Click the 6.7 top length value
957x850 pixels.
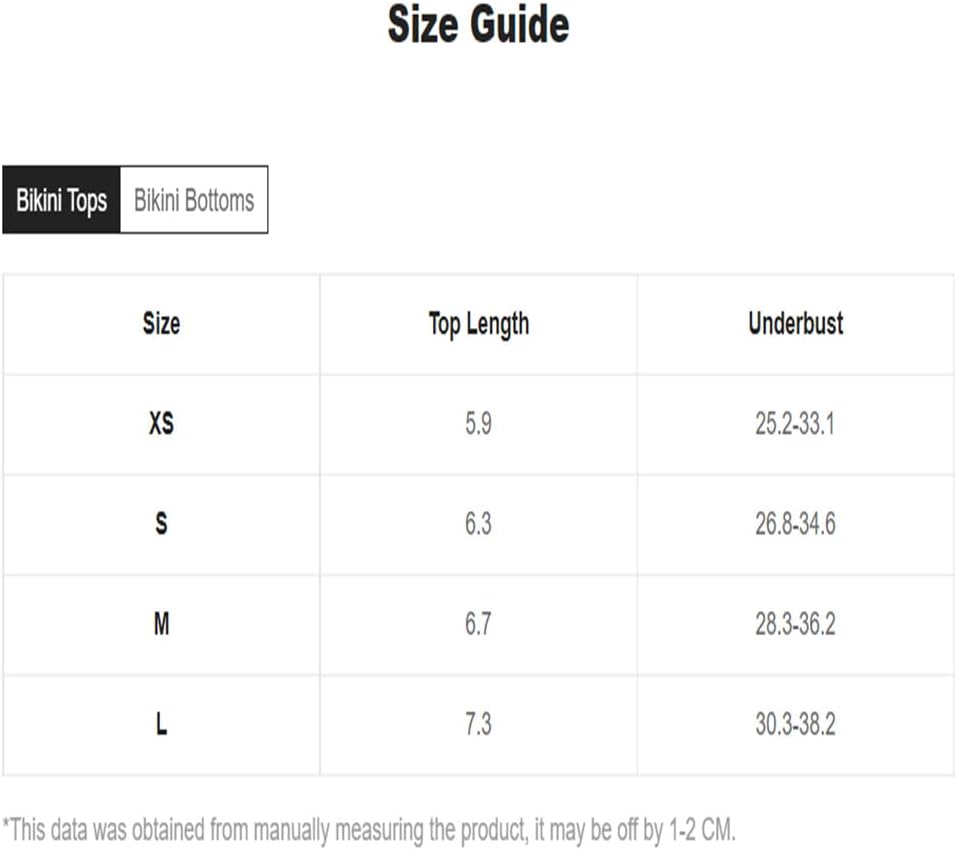pos(478,624)
